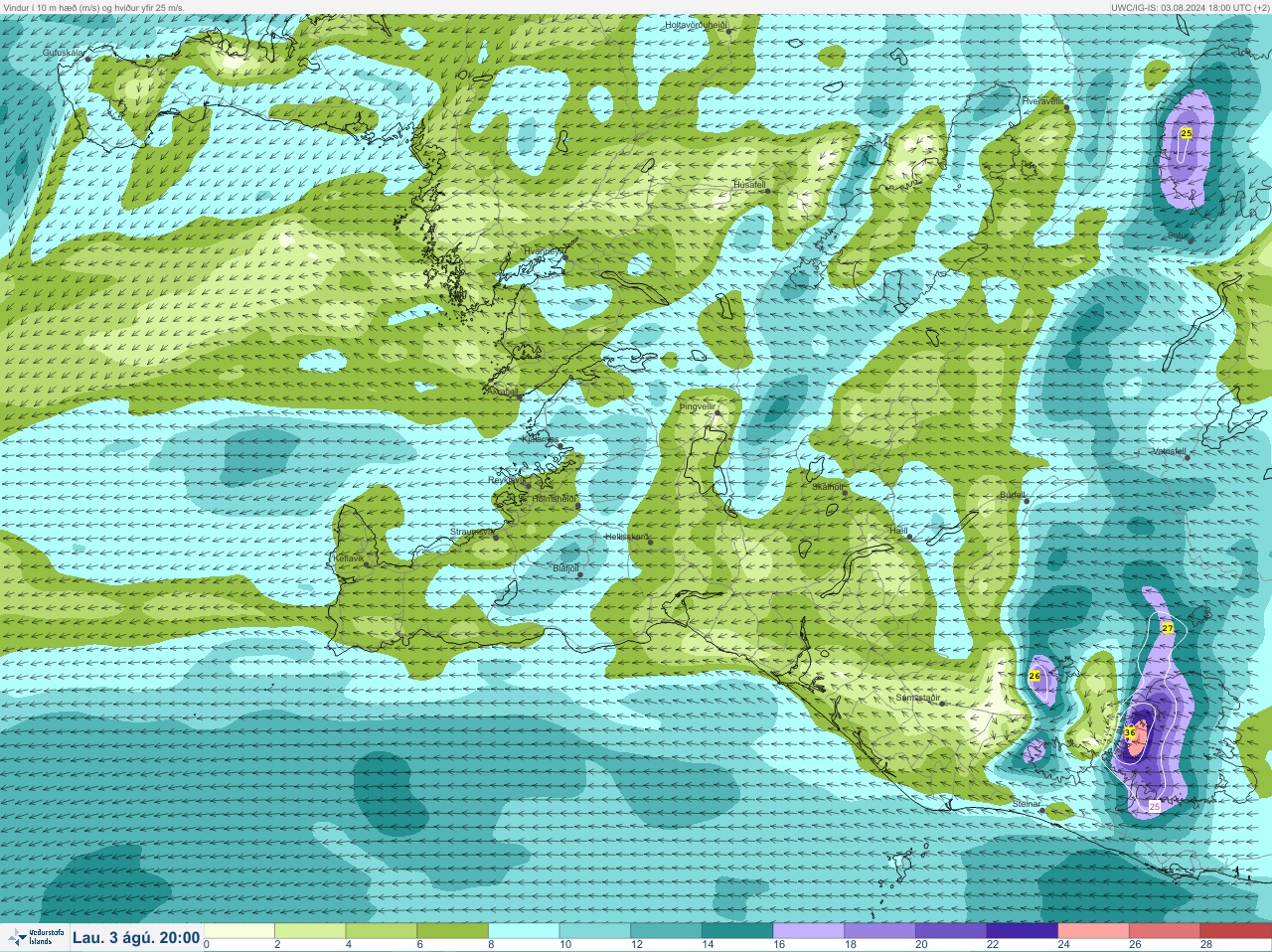Click the Búrfell station label
Screen dimensions: 1272x952
(1013, 494)
